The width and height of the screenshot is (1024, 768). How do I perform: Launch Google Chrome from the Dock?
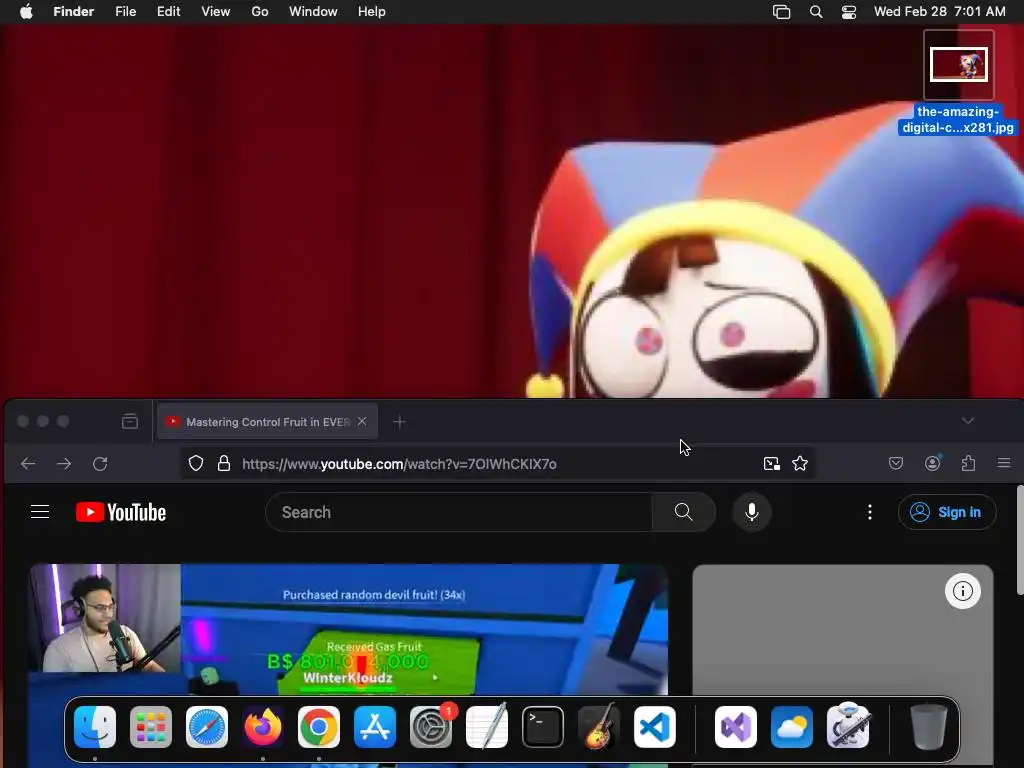tap(319, 727)
